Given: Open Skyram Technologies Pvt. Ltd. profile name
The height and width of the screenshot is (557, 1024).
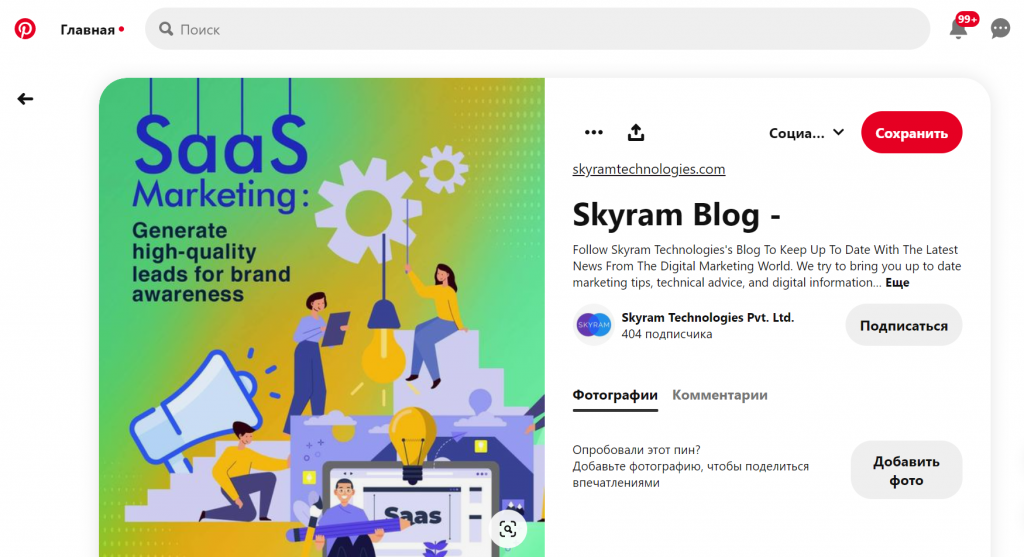Looking at the screenshot, I should [x=707, y=317].
